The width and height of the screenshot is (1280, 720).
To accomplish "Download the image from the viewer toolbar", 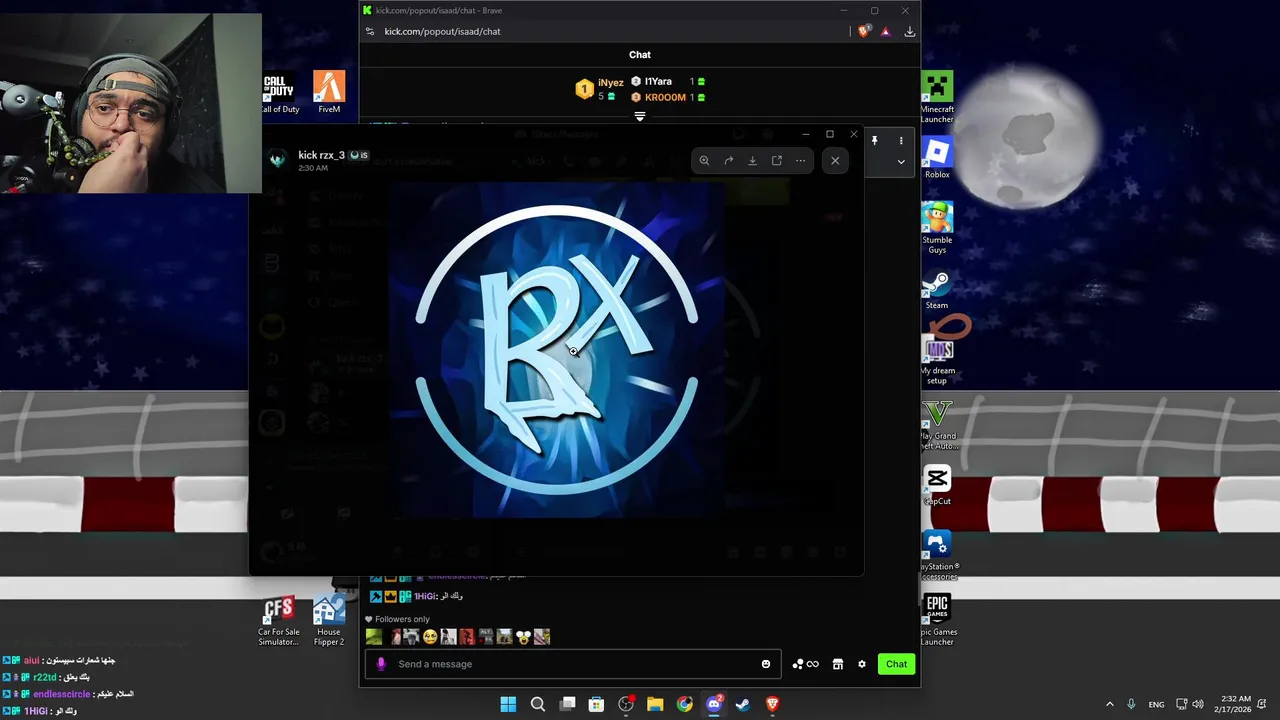I will coord(752,160).
